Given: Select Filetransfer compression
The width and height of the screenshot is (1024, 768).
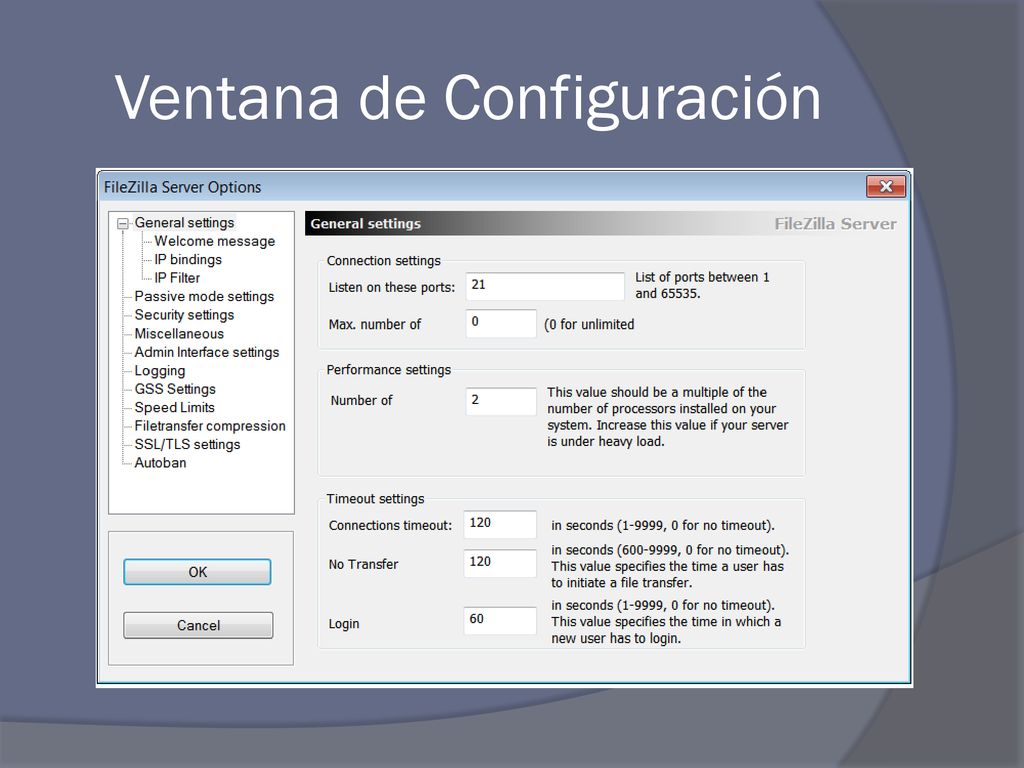Looking at the screenshot, I should pos(210,426).
